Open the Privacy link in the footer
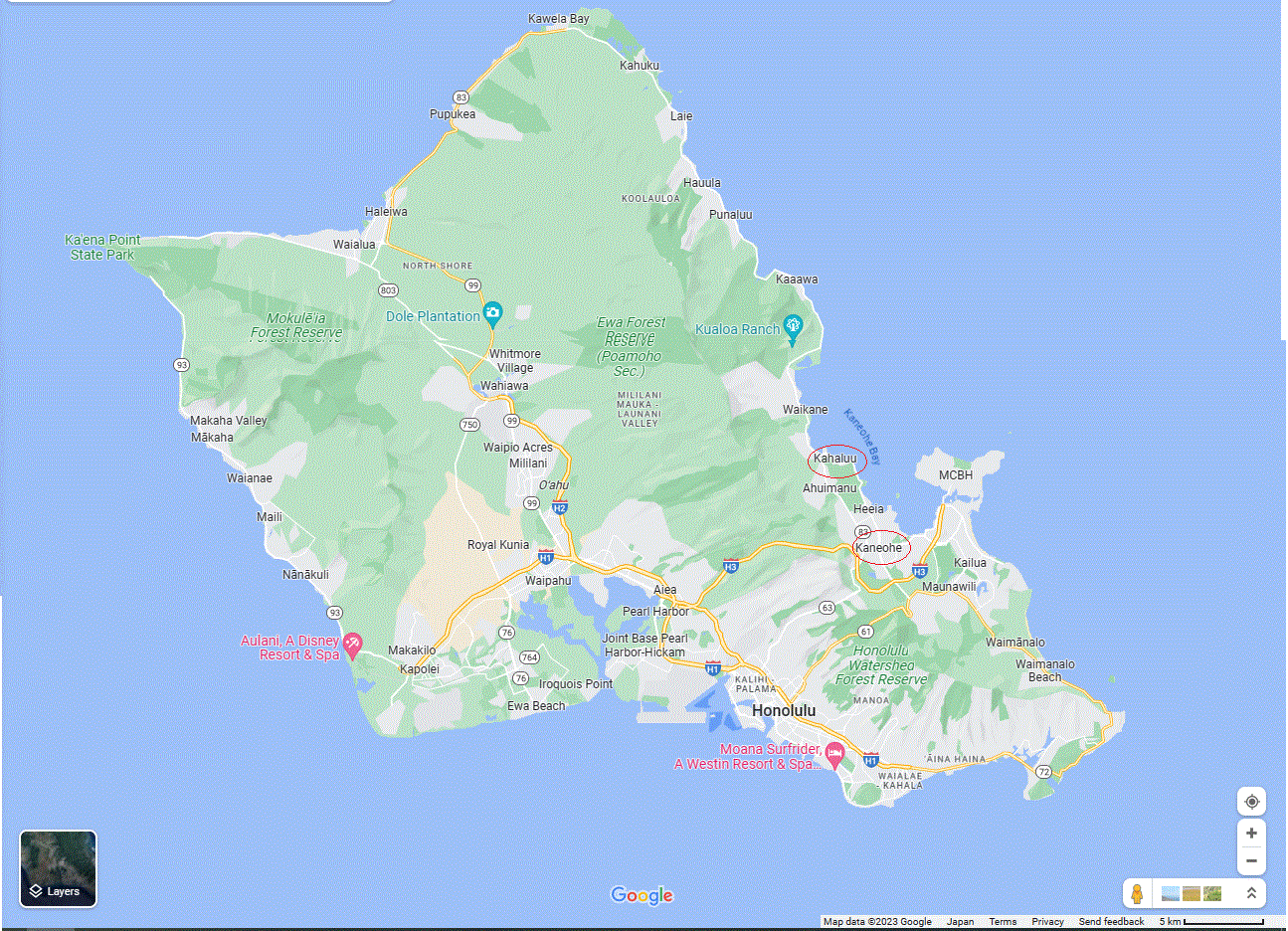 1047,922
